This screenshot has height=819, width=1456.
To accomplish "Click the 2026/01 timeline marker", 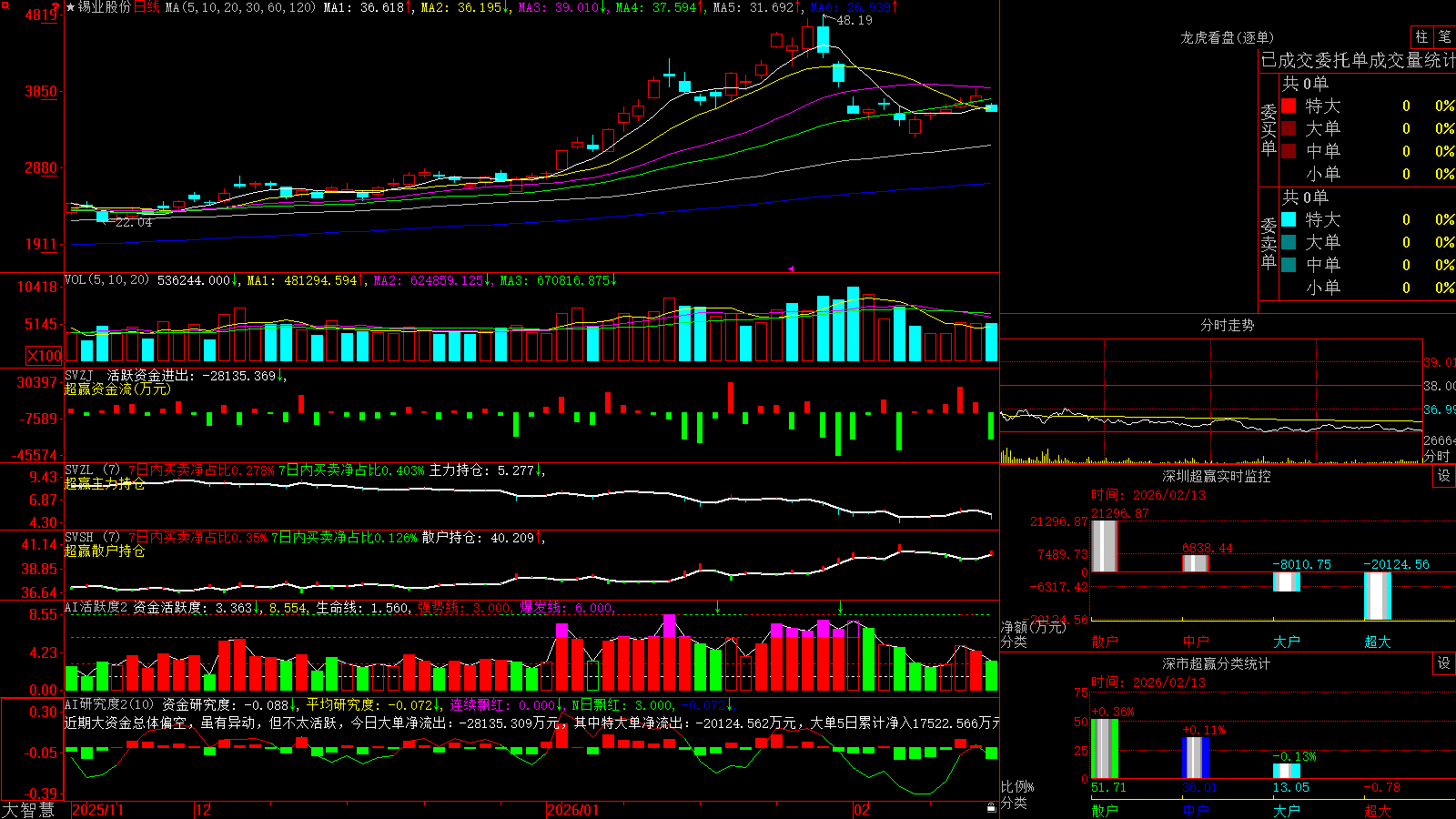I will pyautogui.click(x=573, y=810).
